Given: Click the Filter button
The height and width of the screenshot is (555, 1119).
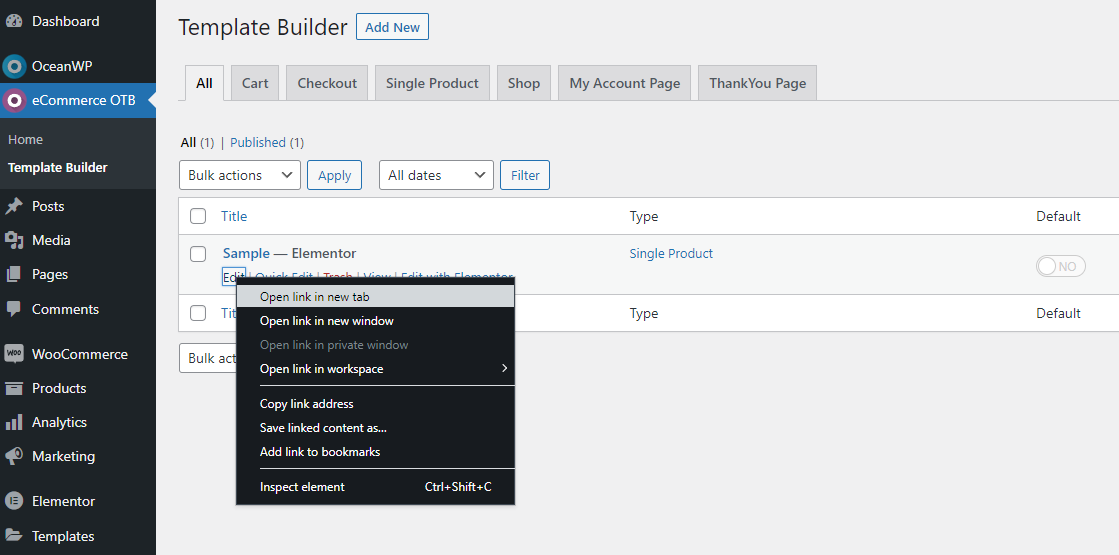Looking at the screenshot, I should tap(525, 175).
